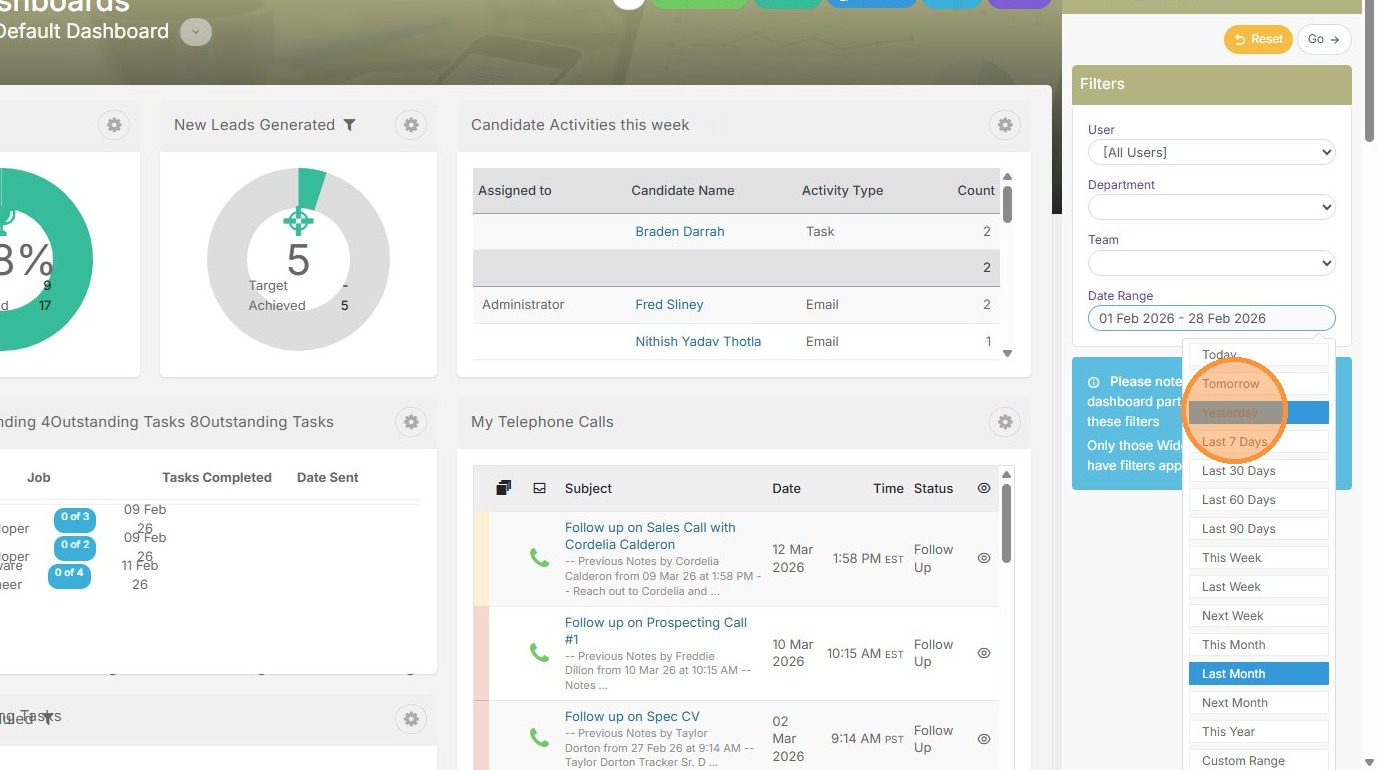Pick Last 60 Days date range
Viewport: 1377px width, 770px height.
(1259, 500)
